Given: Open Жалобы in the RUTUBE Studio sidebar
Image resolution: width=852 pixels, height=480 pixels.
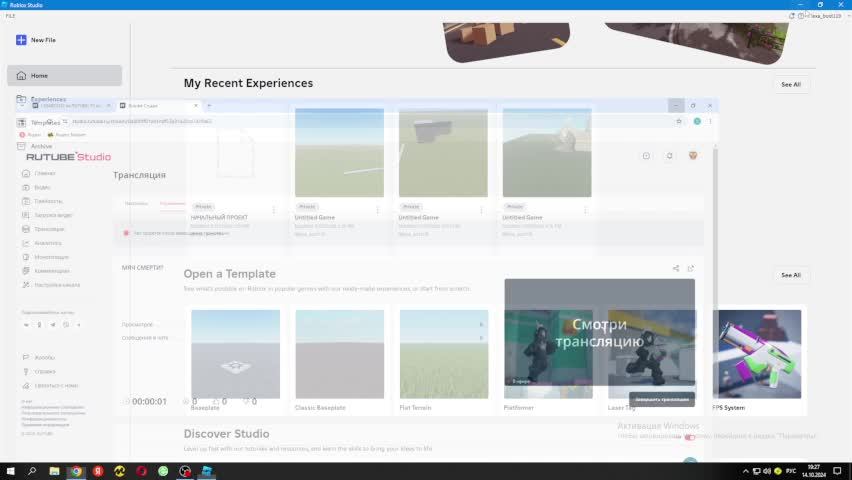Looking at the screenshot, I should (45, 358).
